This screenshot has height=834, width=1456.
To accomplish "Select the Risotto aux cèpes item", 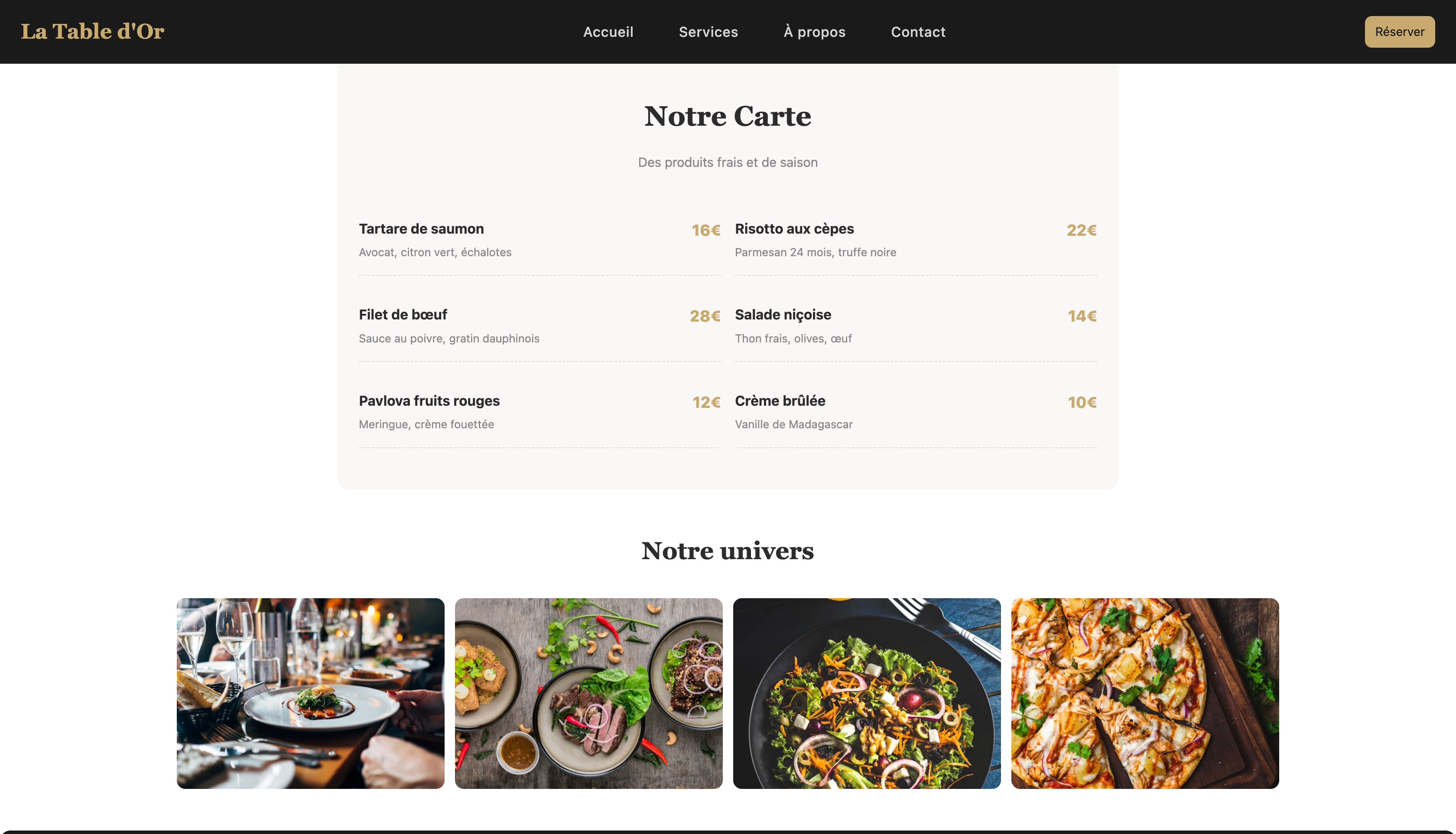I will [x=916, y=240].
